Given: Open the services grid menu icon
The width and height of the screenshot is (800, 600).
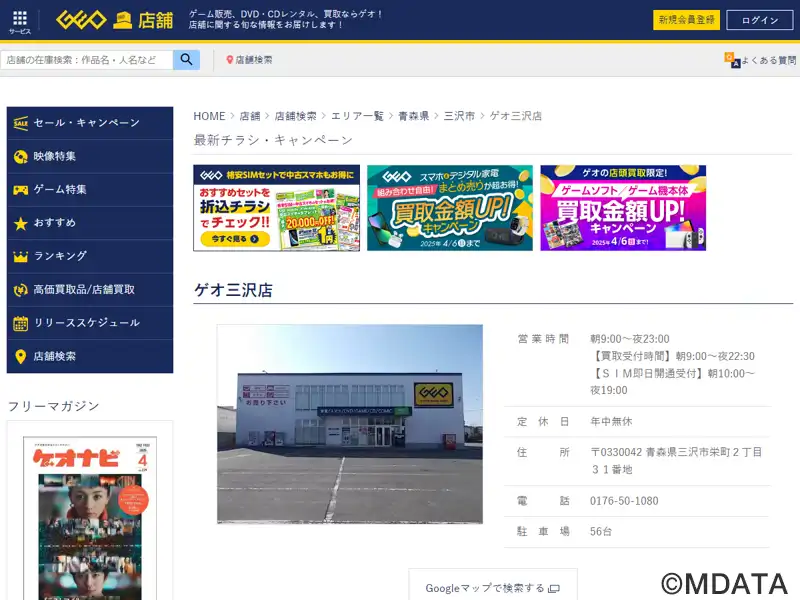Looking at the screenshot, I should (20, 19).
